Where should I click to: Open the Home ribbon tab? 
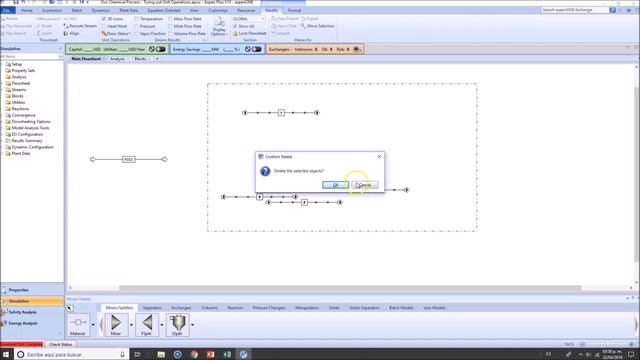click(27, 10)
